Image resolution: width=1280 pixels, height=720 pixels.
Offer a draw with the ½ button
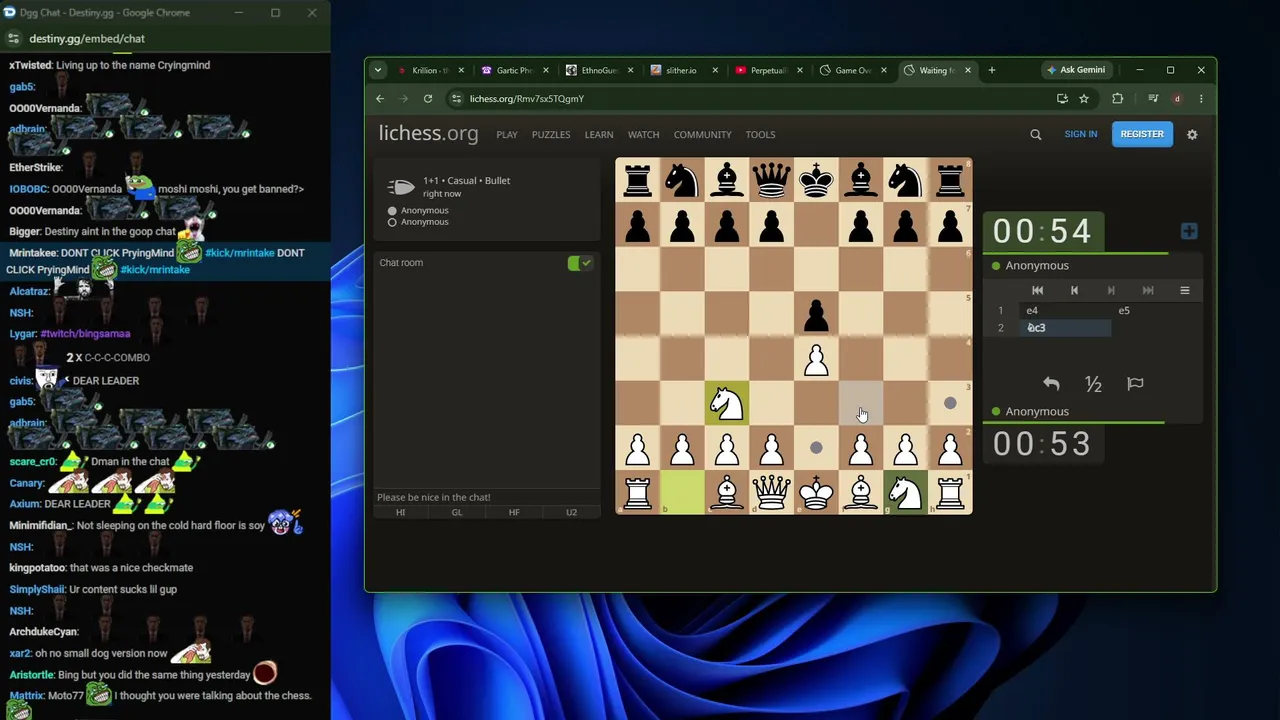coord(1093,384)
